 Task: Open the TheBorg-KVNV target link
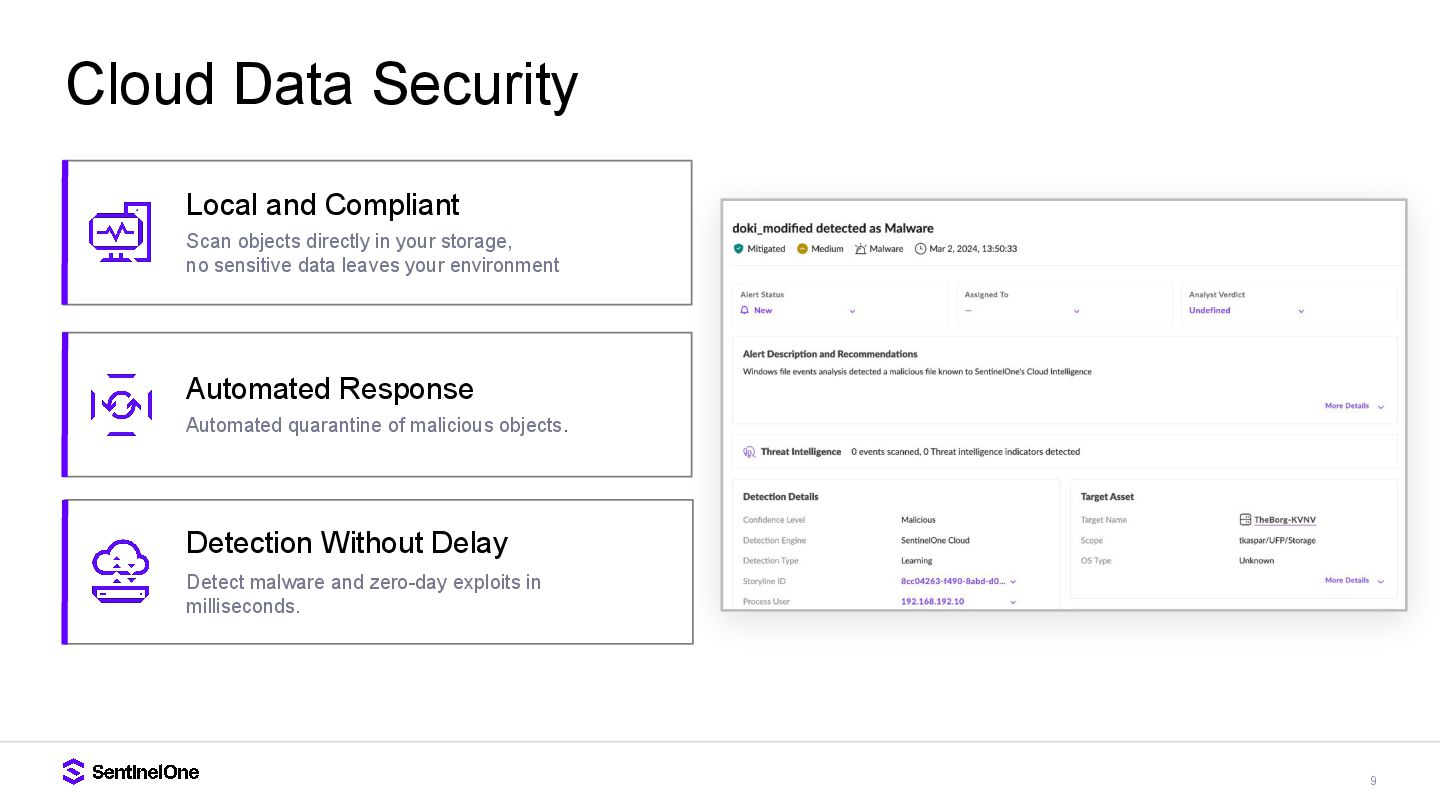click(x=1285, y=520)
